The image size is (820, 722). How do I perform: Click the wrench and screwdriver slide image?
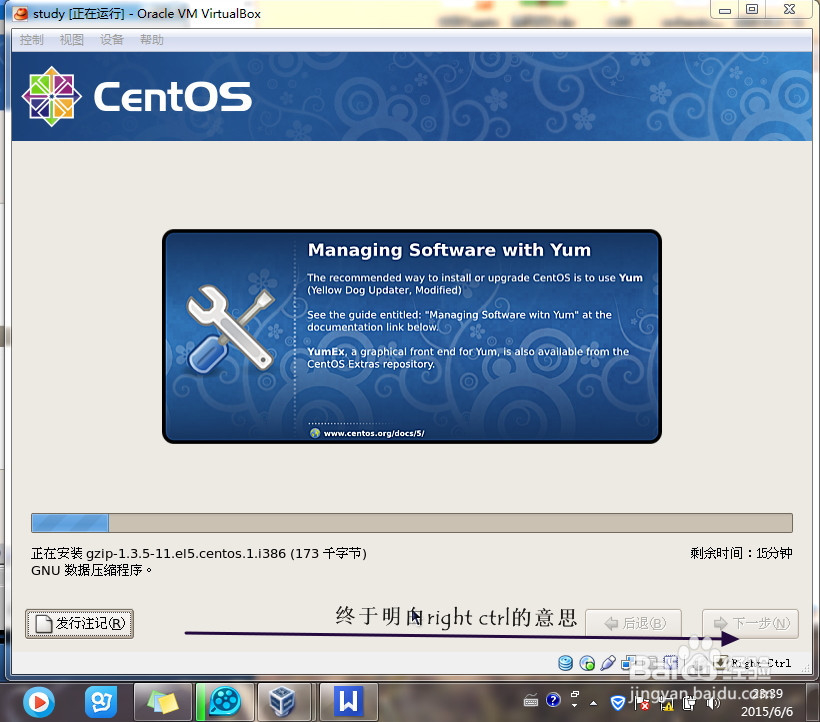[230, 329]
